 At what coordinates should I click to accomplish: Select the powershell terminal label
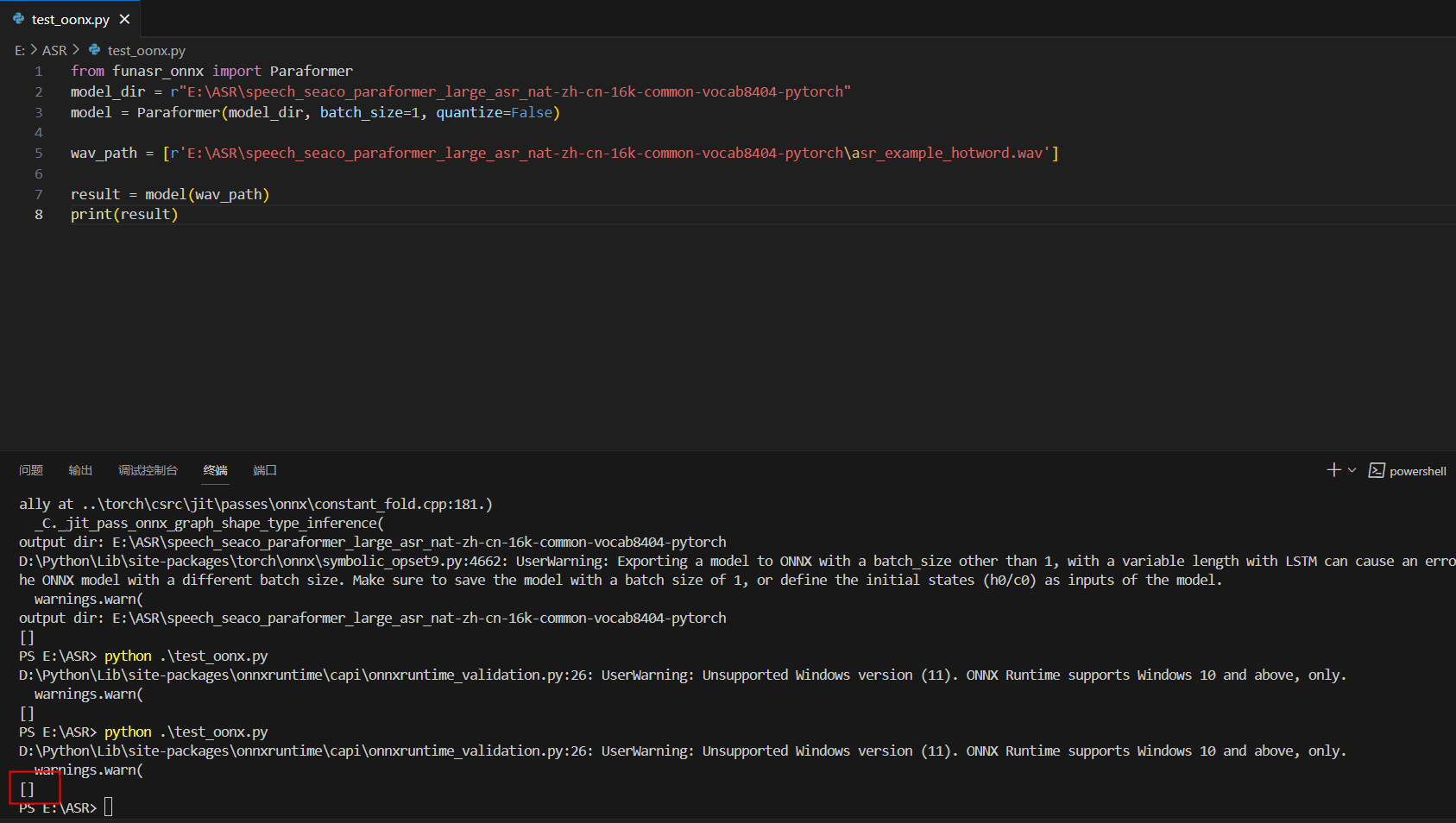(1417, 471)
